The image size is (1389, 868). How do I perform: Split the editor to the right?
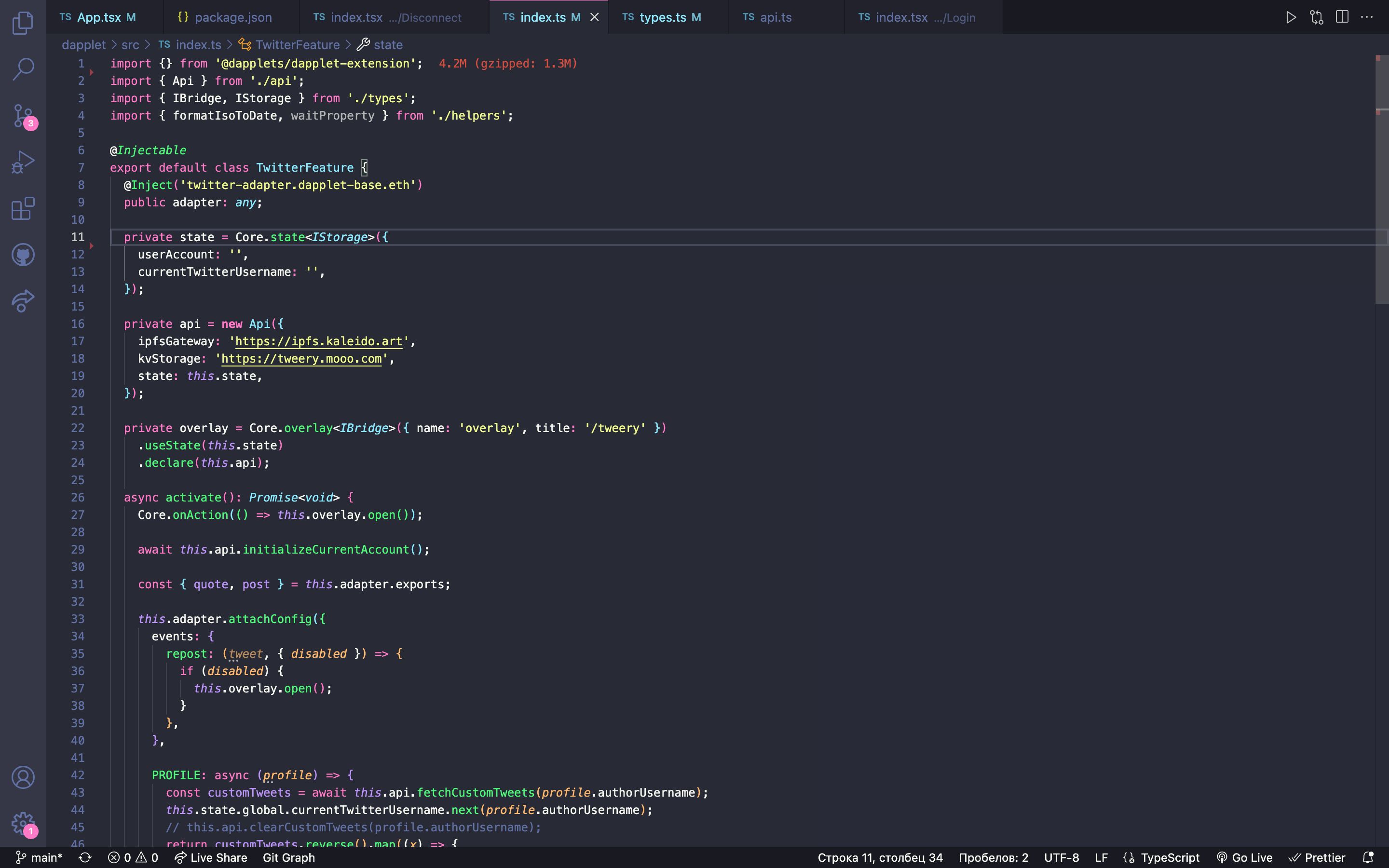(1342, 17)
